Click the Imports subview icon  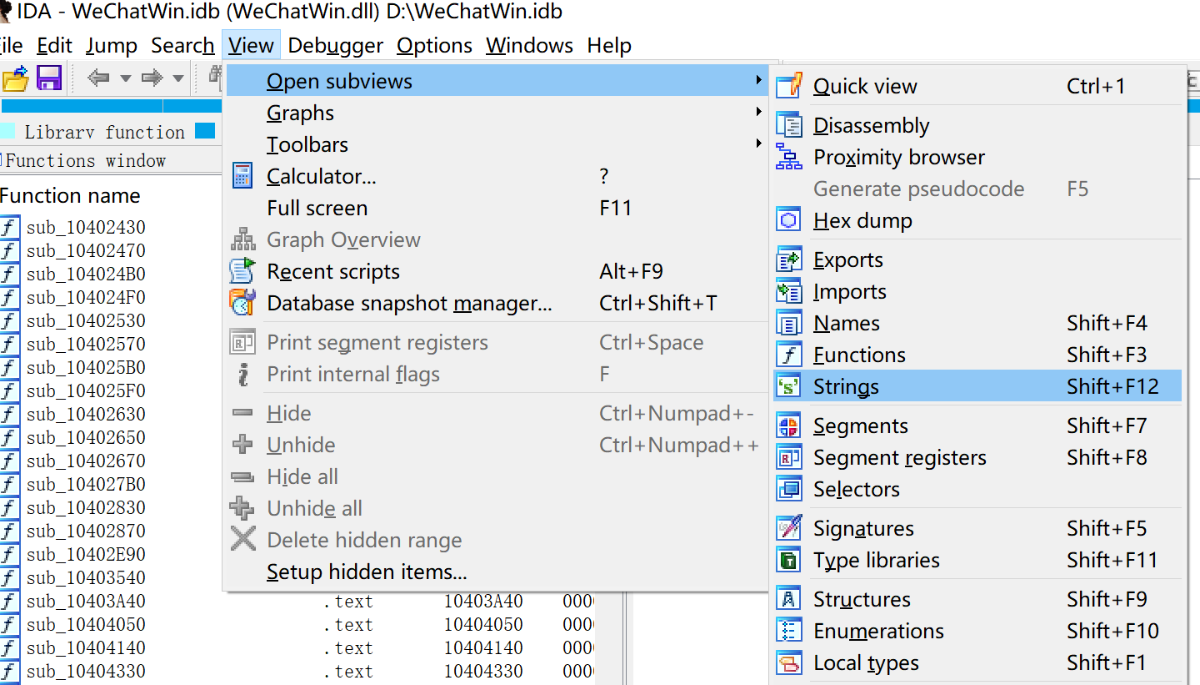pos(790,292)
